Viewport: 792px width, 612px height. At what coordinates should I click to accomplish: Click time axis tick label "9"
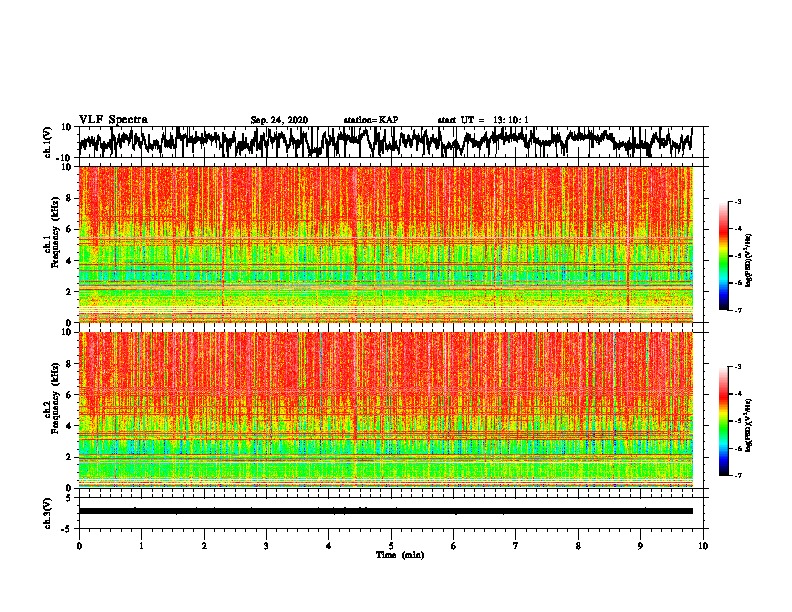point(640,546)
